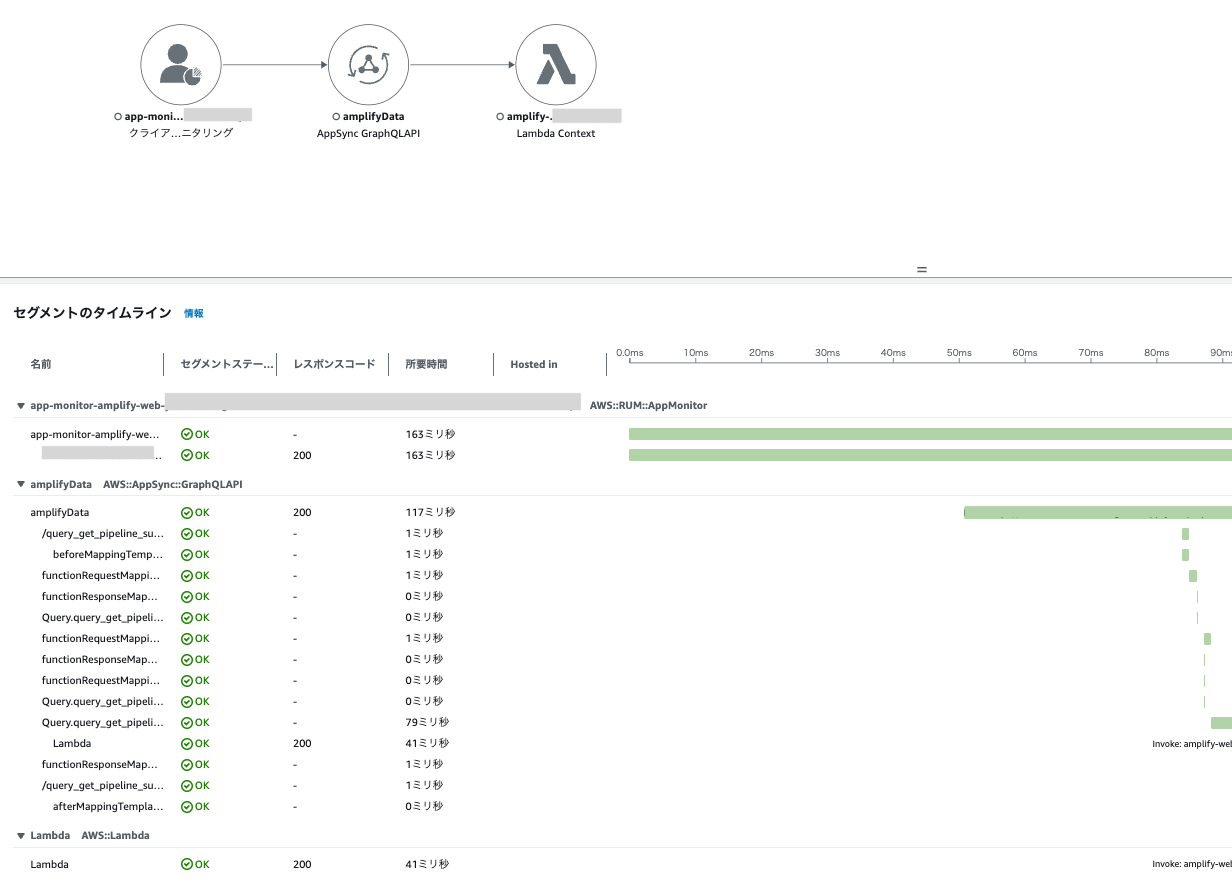The width and height of the screenshot is (1232, 891).
Task: Click OK icon on app-monitor-amplify-we 163ミリ秒 row
Action: [x=187, y=434]
